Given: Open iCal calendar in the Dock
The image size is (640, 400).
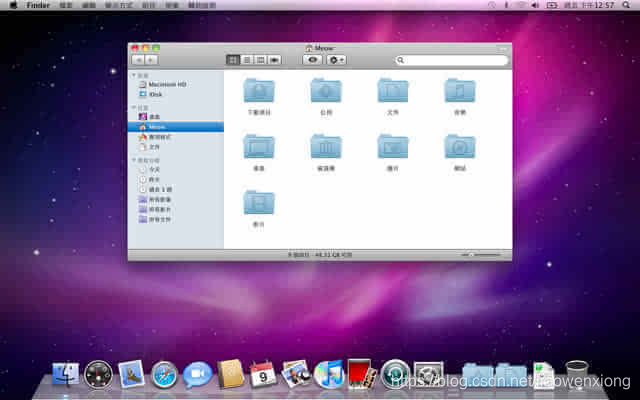Looking at the screenshot, I should click(x=263, y=374).
